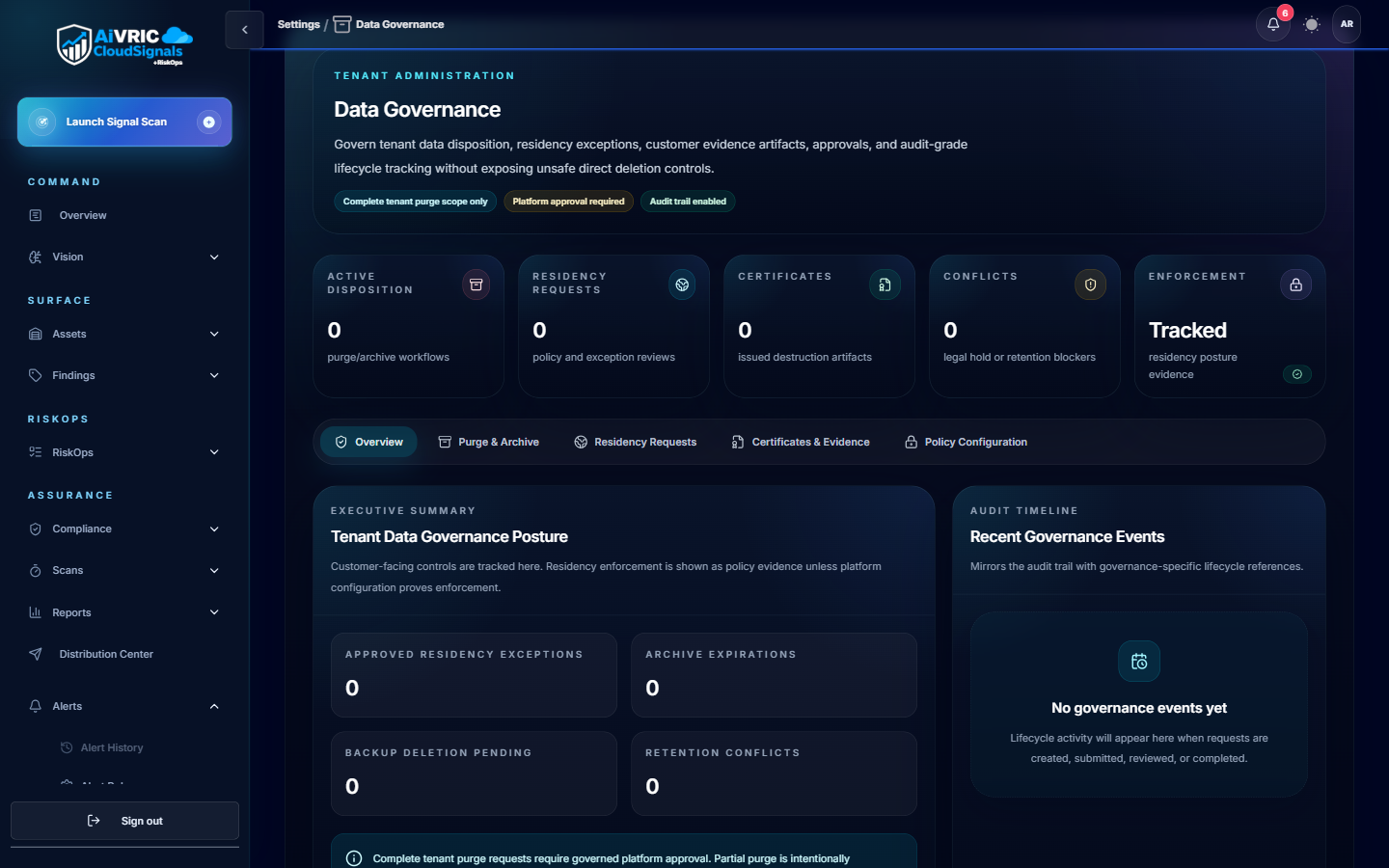Click the Retention Conflicts card
1389x868 pixels.
point(774,773)
